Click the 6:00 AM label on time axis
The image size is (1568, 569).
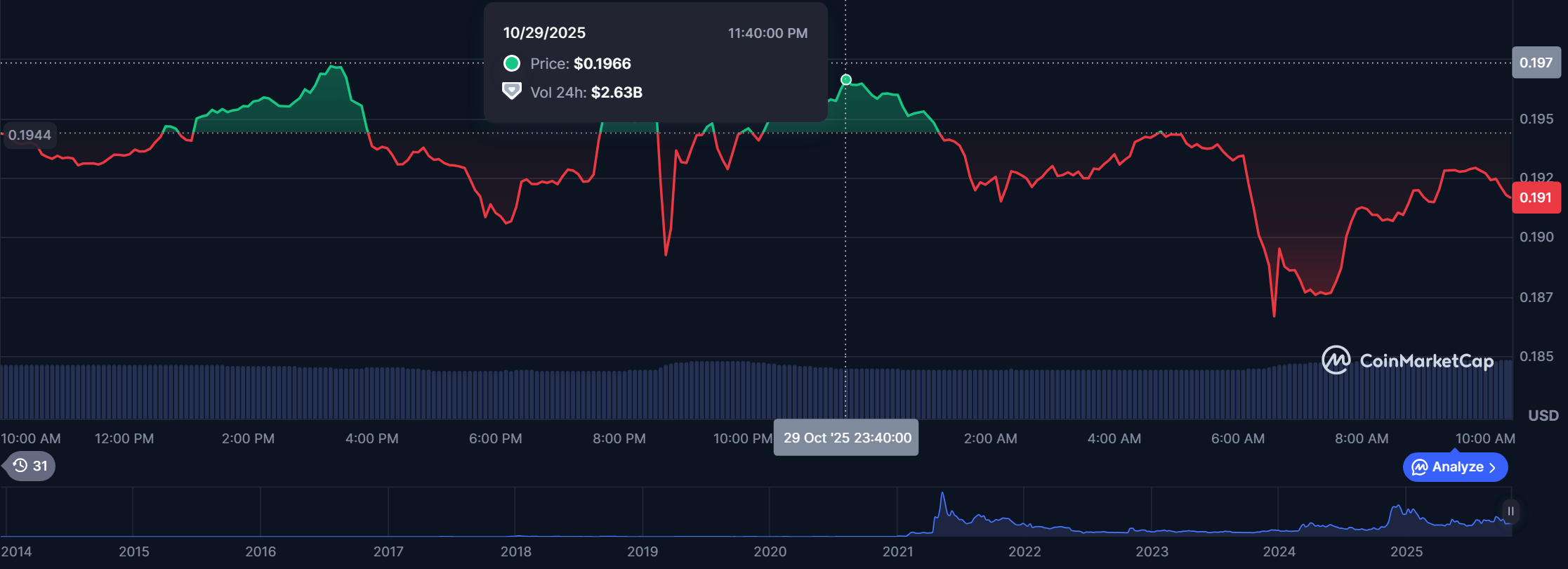(1237, 438)
